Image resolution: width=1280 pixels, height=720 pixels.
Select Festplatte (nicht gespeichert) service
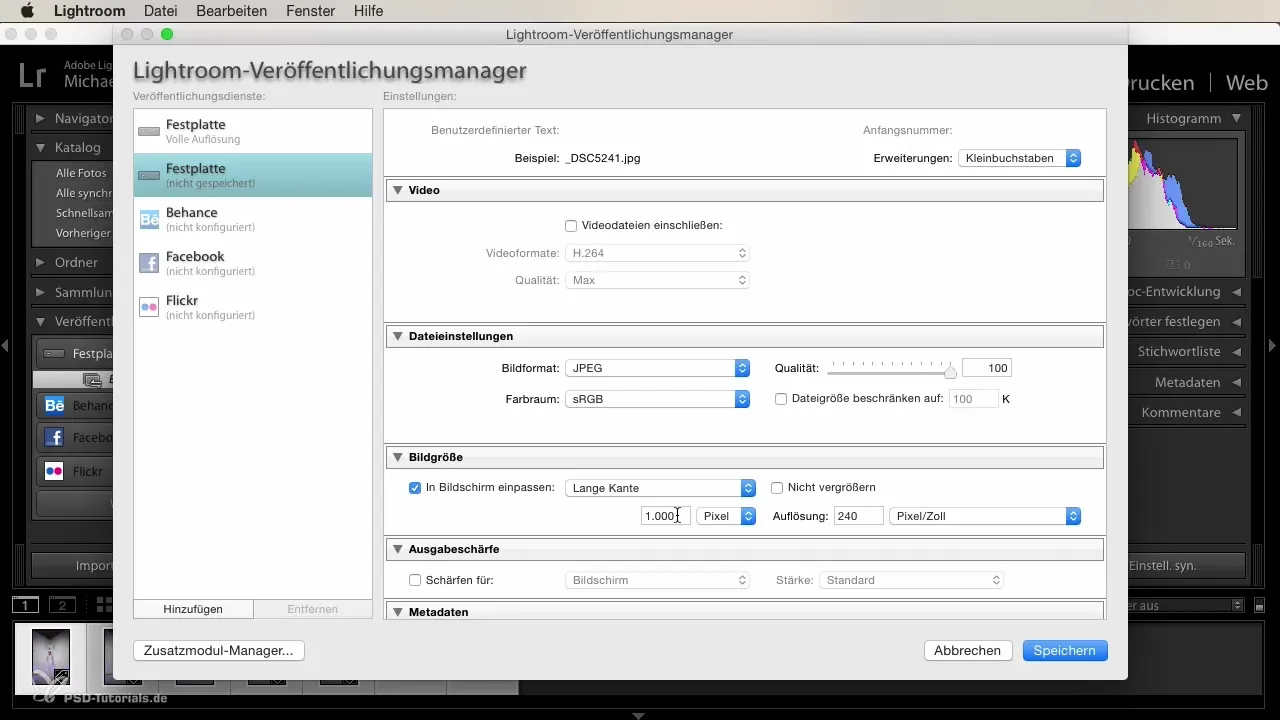pyautogui.click(x=253, y=175)
